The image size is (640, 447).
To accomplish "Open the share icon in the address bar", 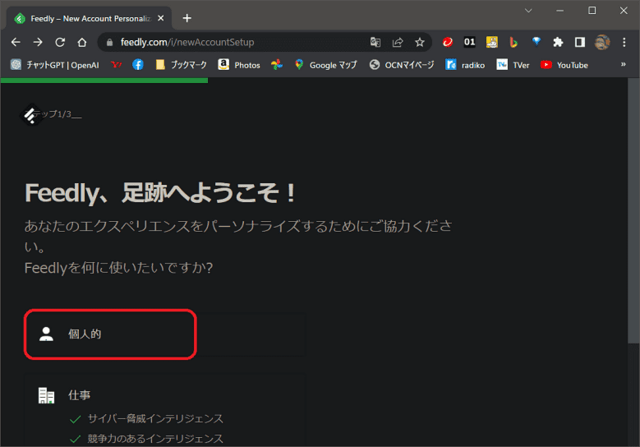I will [398, 42].
